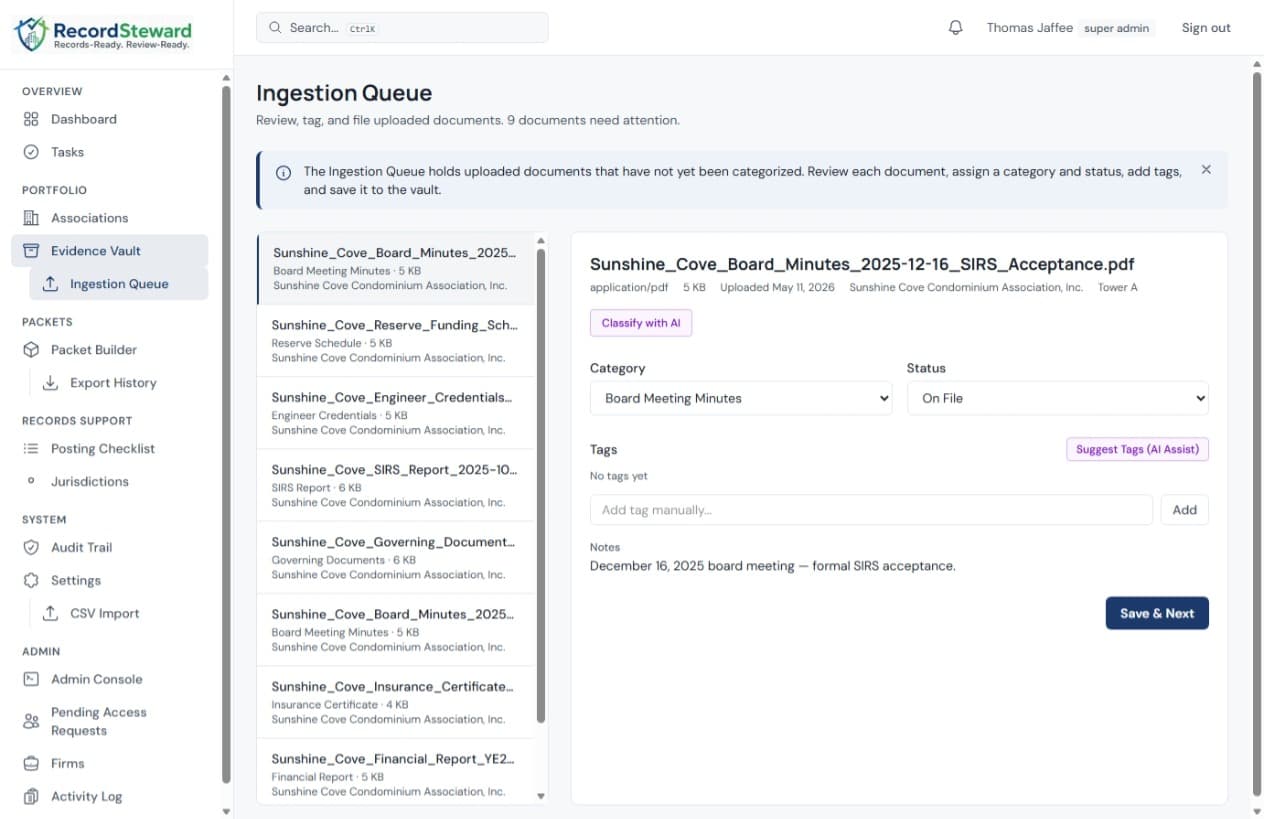Select Sunshine_Cove_Governing_Document... document
The image size is (1264, 819).
[396, 558]
